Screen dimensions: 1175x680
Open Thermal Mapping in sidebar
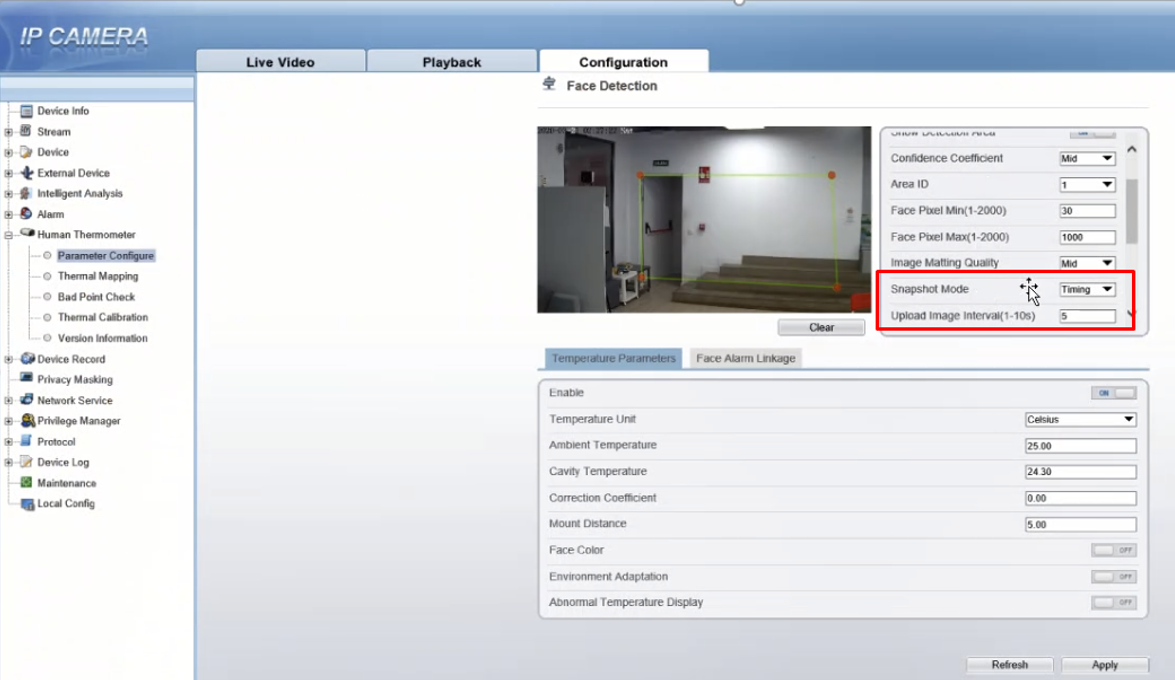coord(98,276)
